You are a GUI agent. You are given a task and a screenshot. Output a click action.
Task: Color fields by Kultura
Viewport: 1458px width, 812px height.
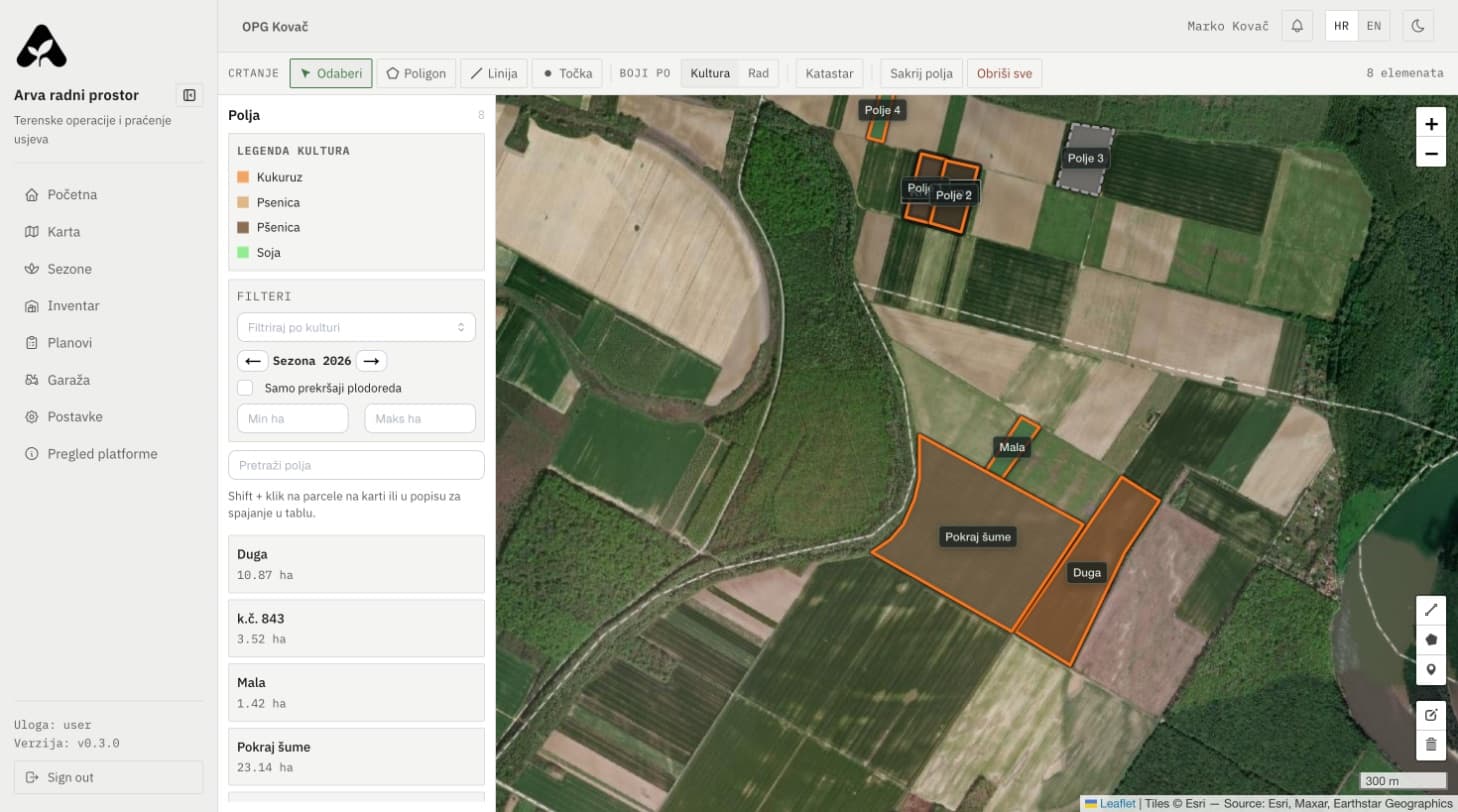710,73
